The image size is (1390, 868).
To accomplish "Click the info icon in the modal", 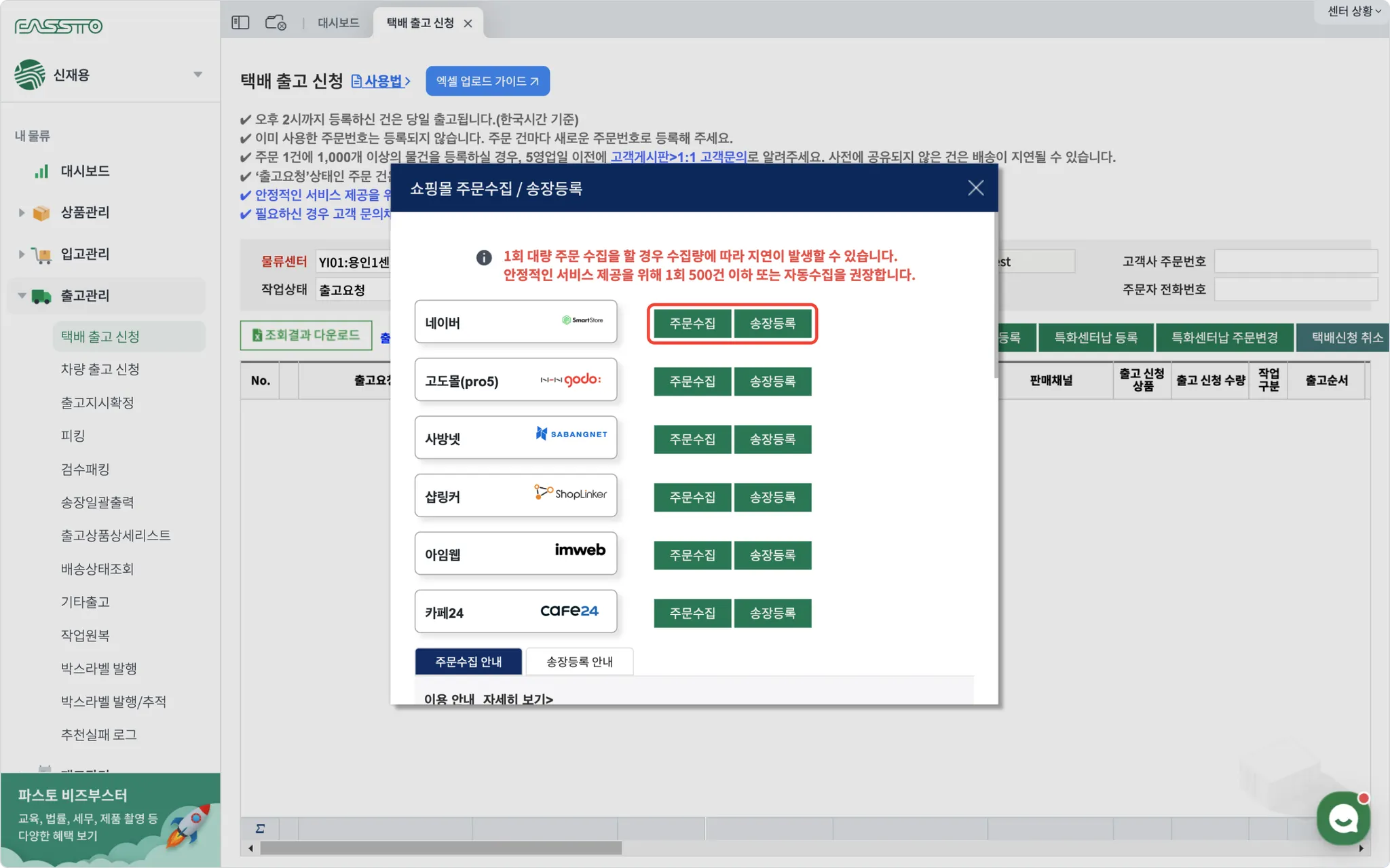I will tap(483, 257).
